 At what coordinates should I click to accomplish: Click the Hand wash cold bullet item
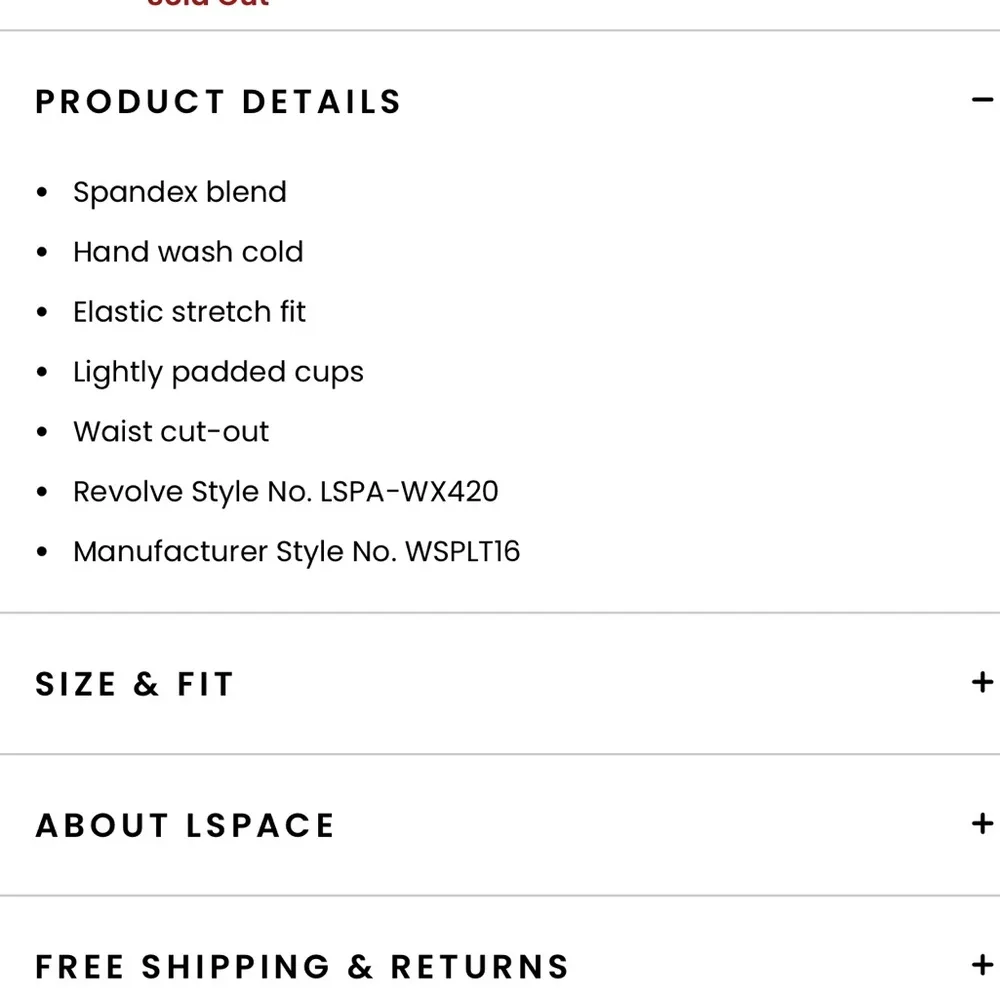188,252
